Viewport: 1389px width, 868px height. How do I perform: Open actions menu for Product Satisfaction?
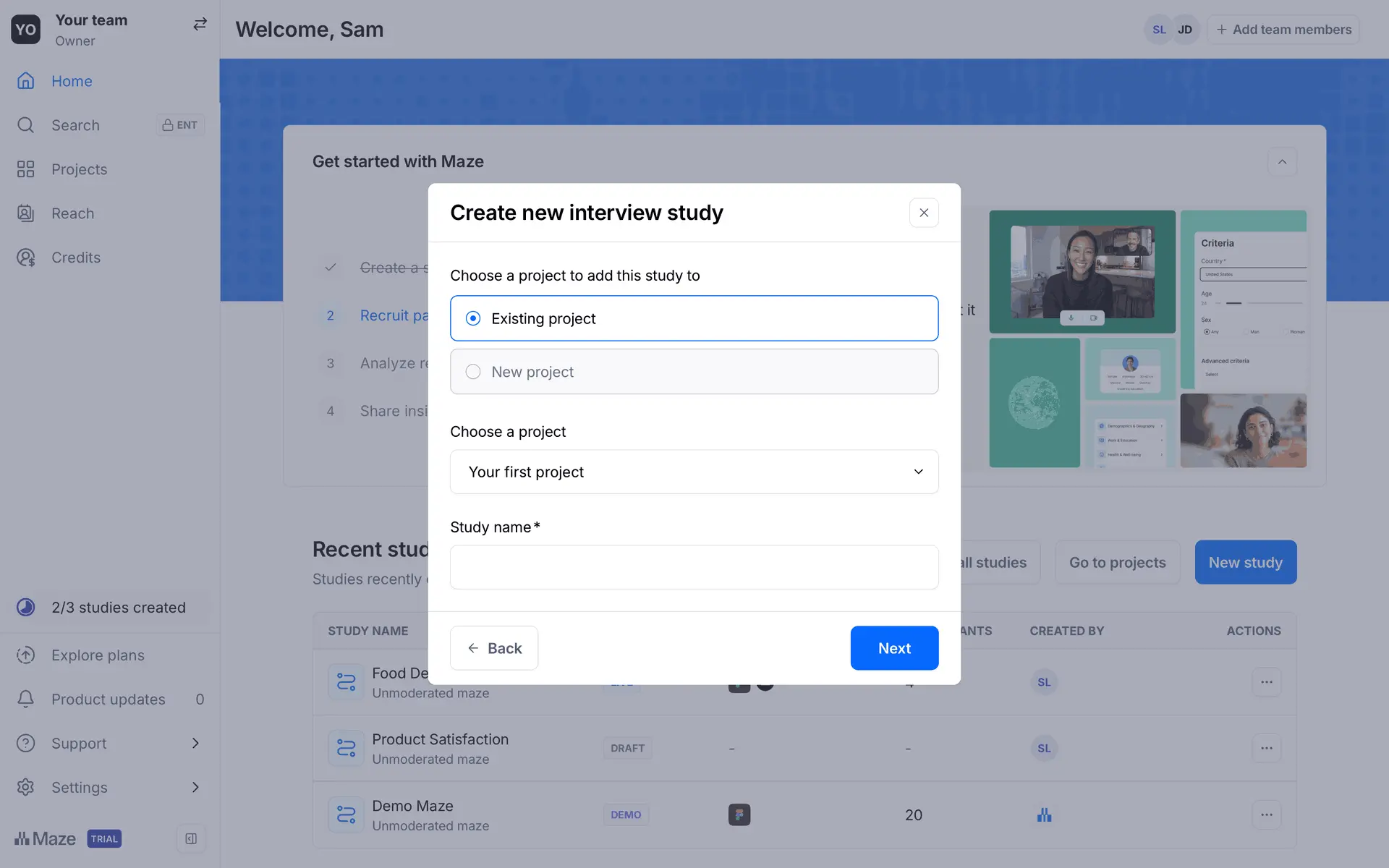[1266, 748]
